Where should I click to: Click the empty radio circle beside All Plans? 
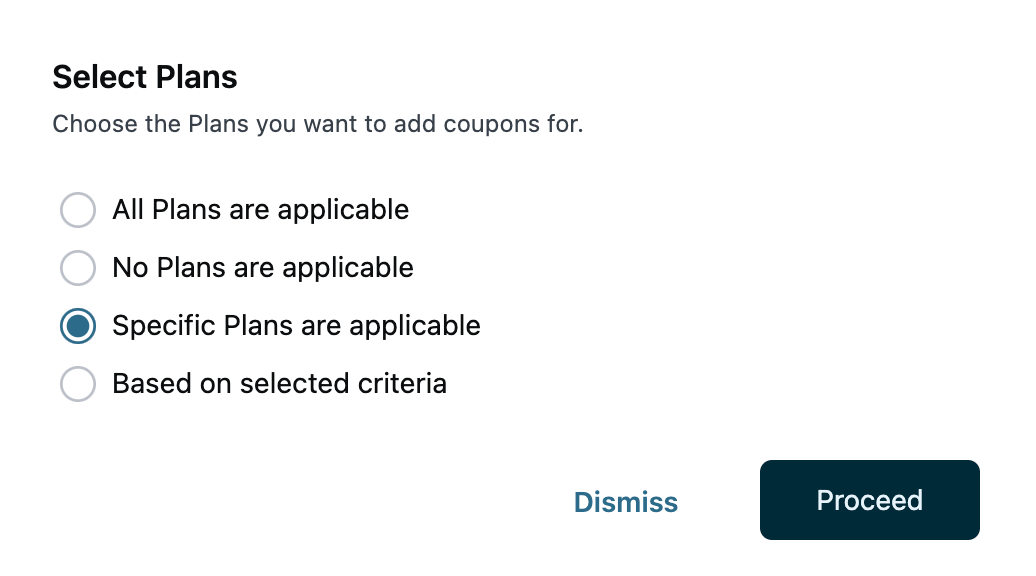click(x=78, y=210)
